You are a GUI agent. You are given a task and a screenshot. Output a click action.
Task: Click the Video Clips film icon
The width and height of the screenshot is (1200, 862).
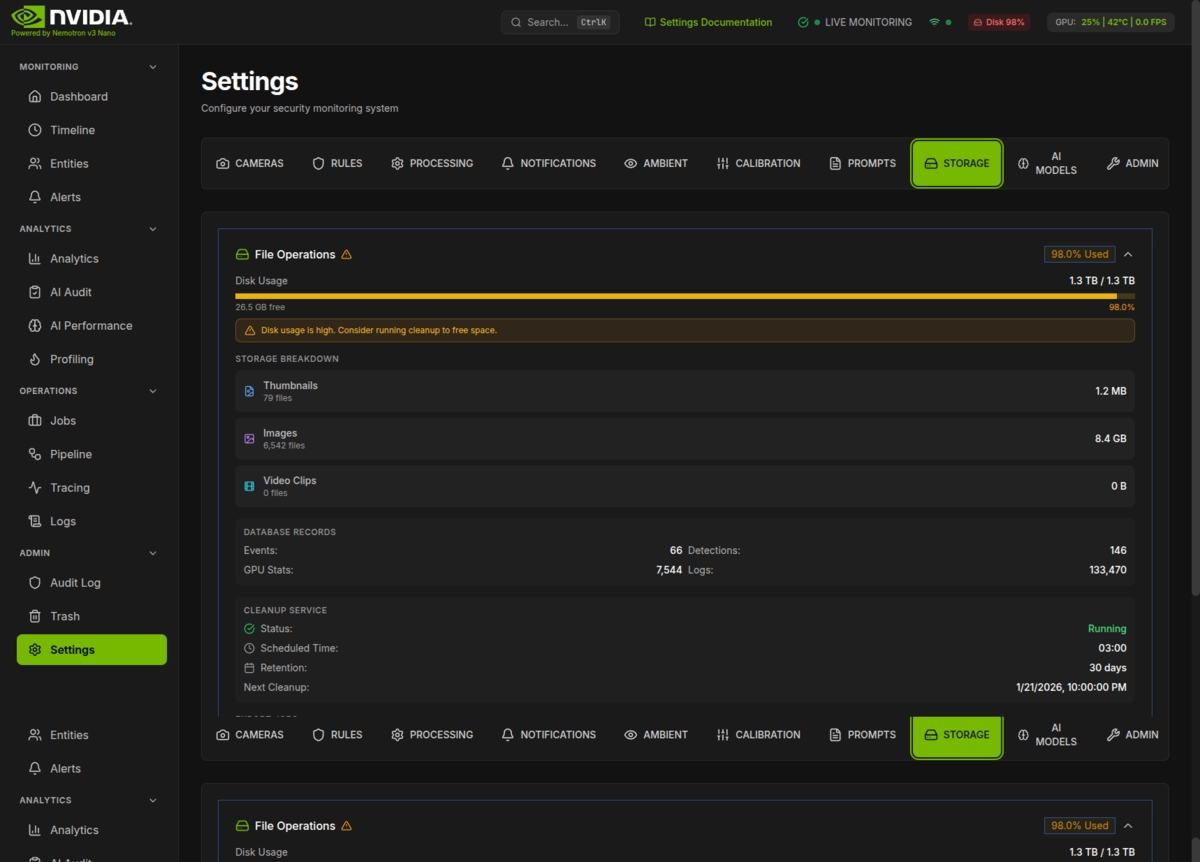[x=249, y=486]
